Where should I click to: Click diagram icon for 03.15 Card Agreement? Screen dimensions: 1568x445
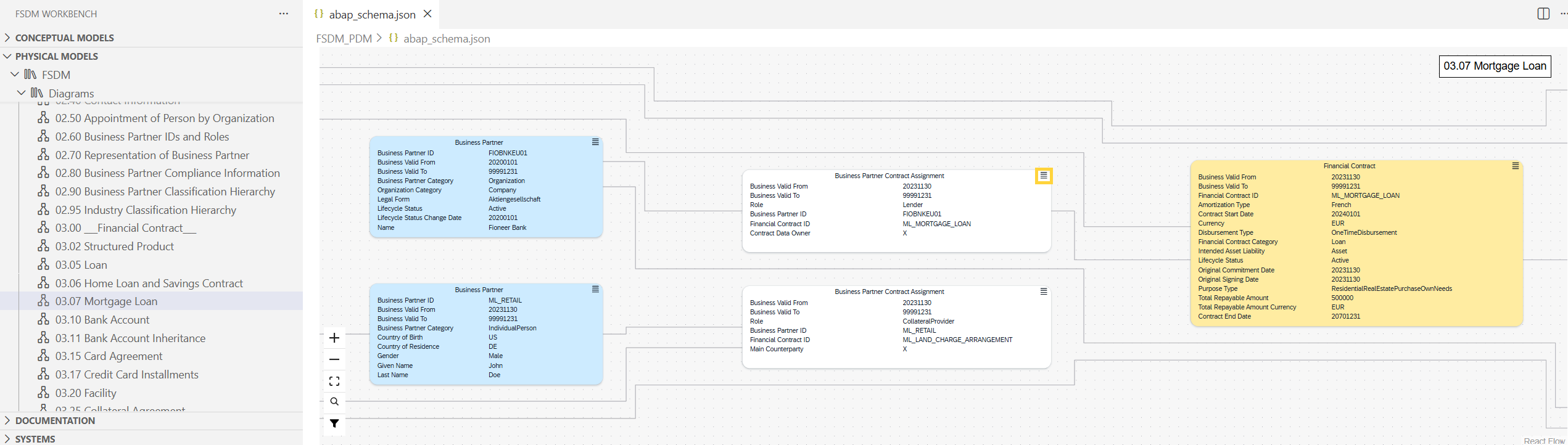point(43,356)
